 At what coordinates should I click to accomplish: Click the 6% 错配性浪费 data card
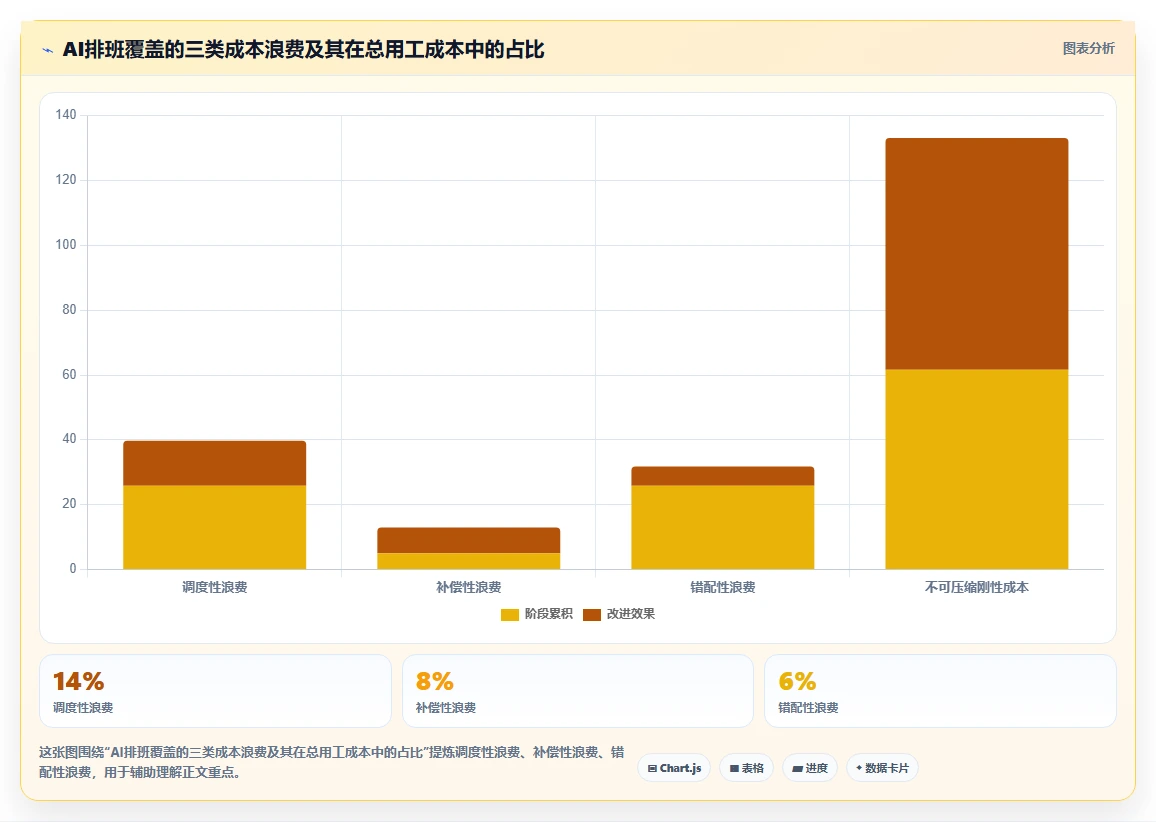[941, 691]
